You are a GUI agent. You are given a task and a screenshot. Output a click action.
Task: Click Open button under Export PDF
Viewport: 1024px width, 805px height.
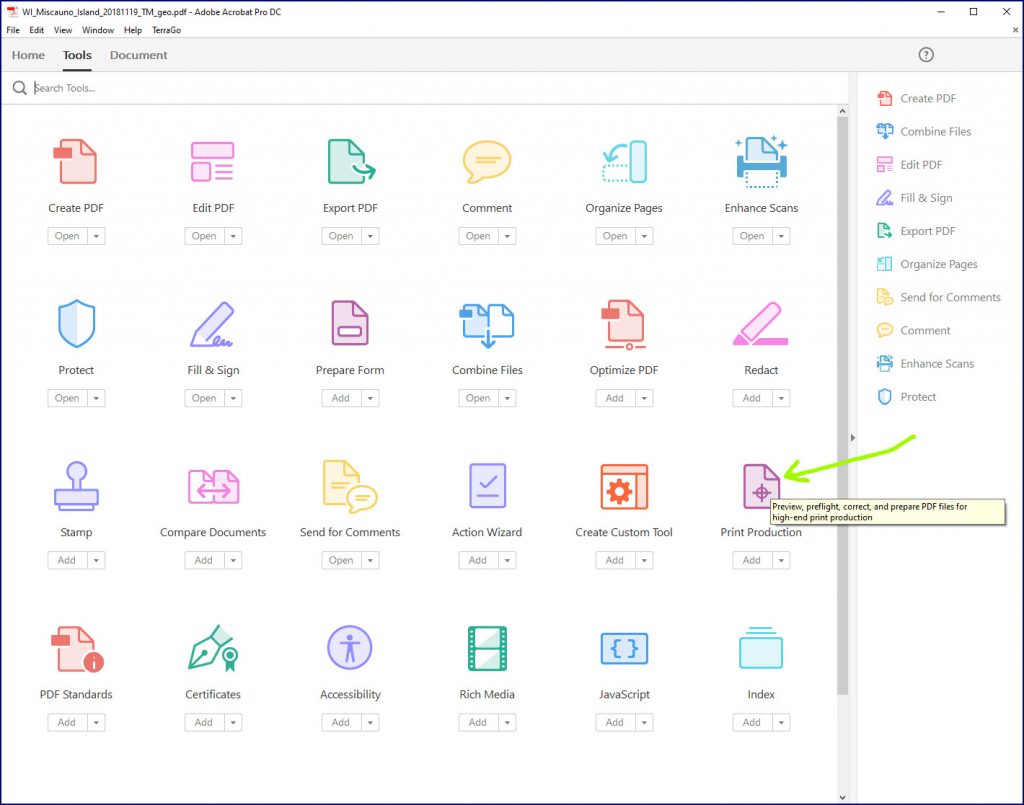(x=342, y=236)
